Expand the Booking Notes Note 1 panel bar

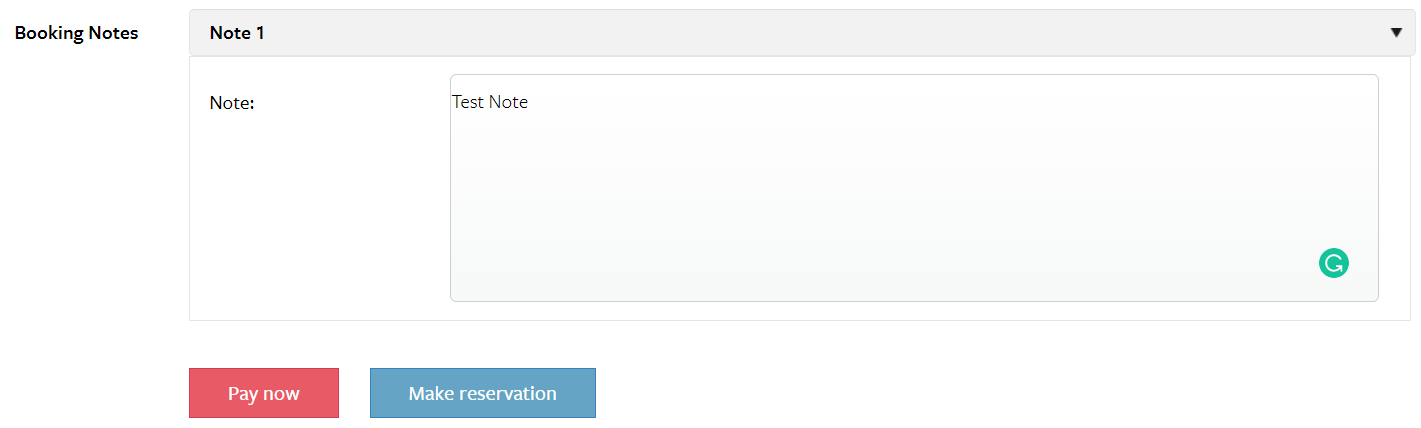click(802, 33)
